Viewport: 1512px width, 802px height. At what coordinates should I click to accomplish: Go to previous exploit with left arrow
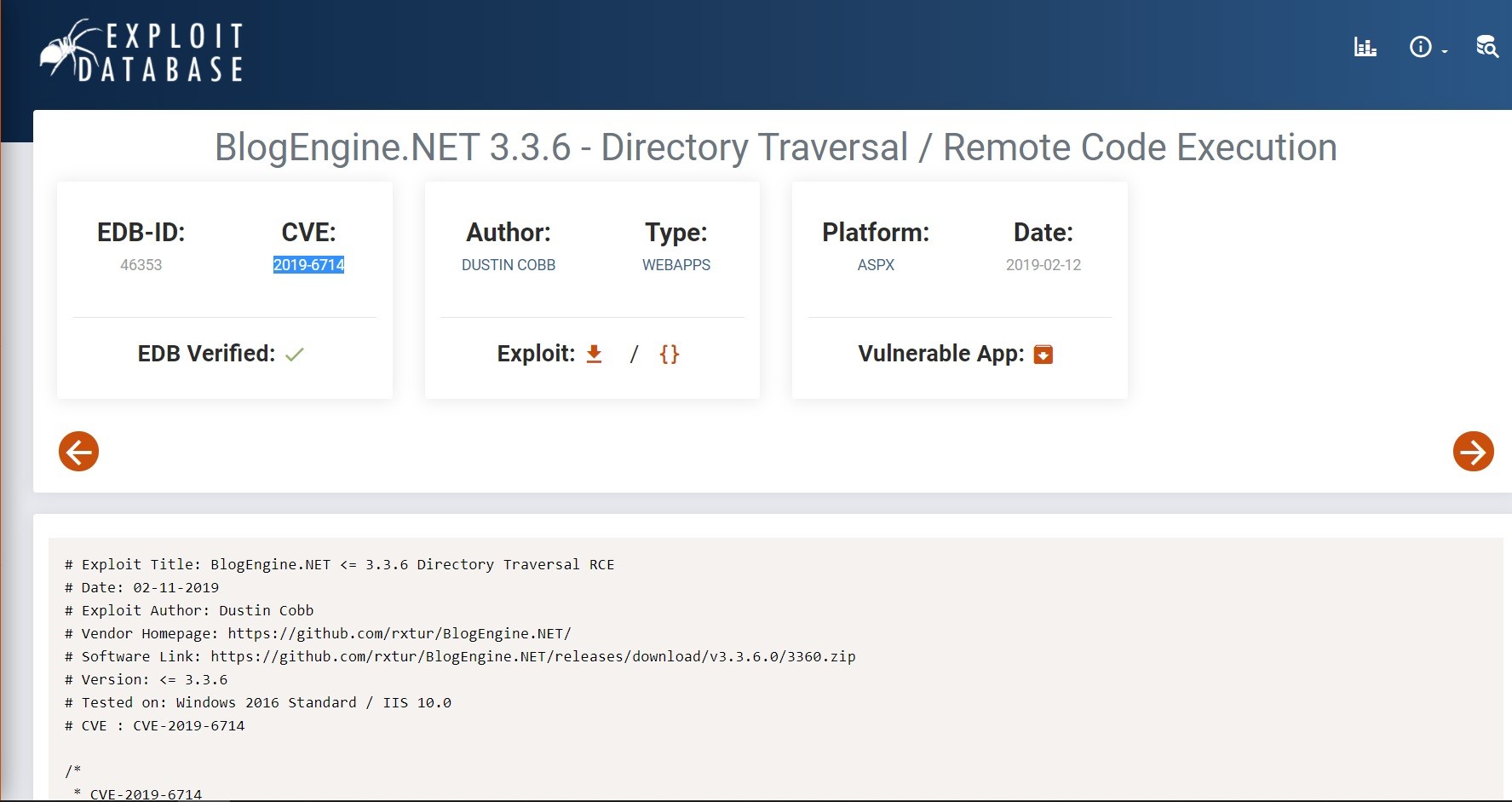(x=78, y=451)
